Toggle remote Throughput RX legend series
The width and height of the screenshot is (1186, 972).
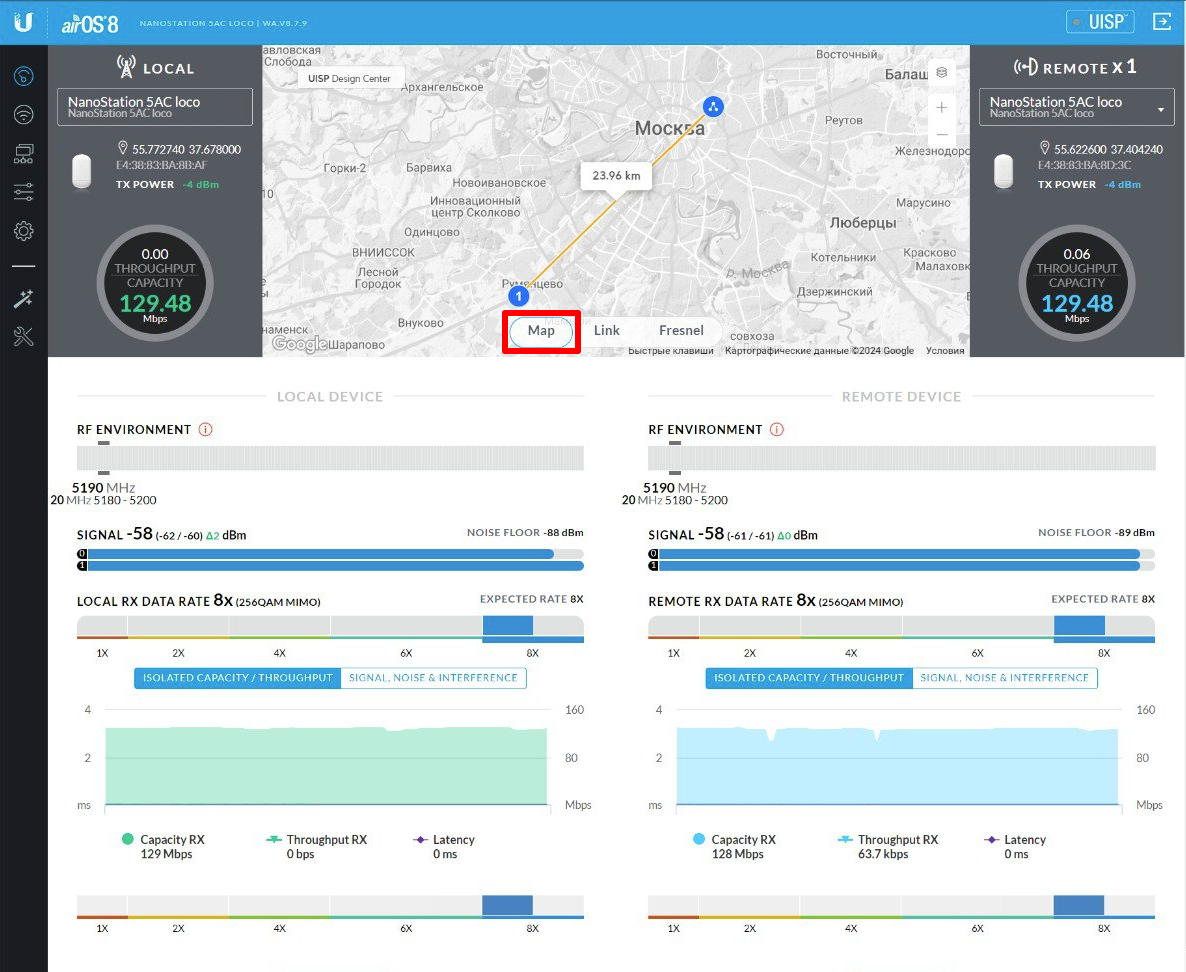click(888, 846)
